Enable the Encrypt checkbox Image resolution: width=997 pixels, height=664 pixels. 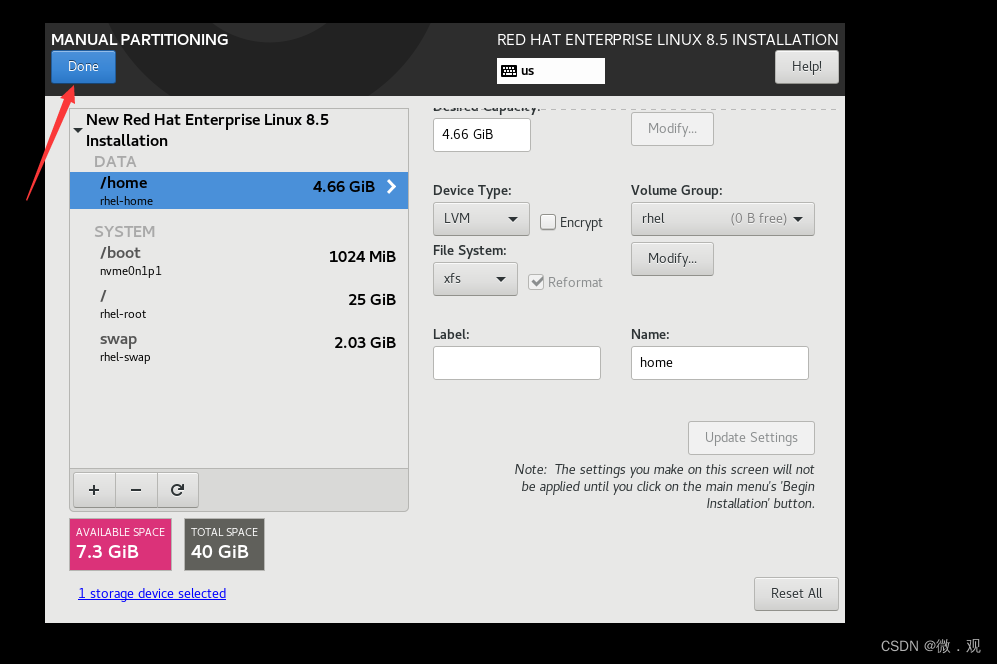(547, 222)
